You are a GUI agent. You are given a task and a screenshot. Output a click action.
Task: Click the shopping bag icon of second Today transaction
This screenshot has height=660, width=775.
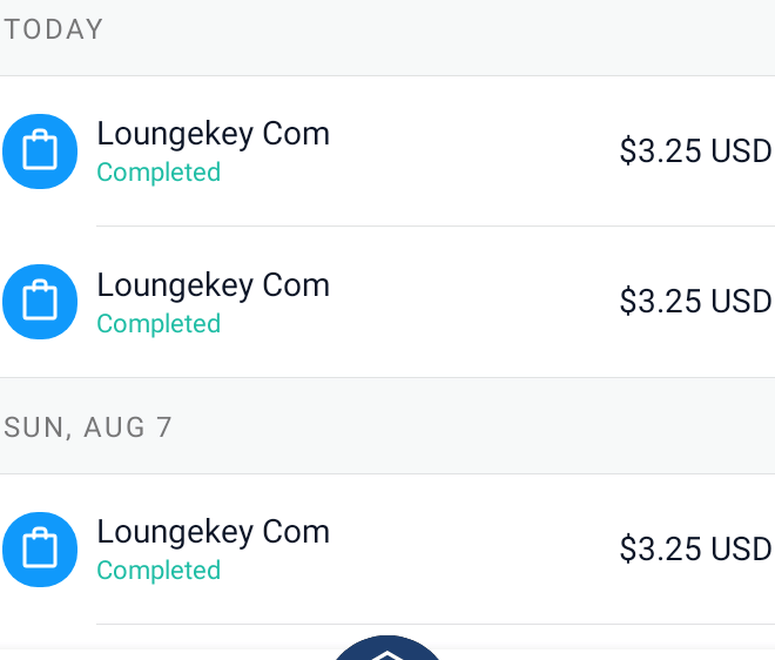40,302
